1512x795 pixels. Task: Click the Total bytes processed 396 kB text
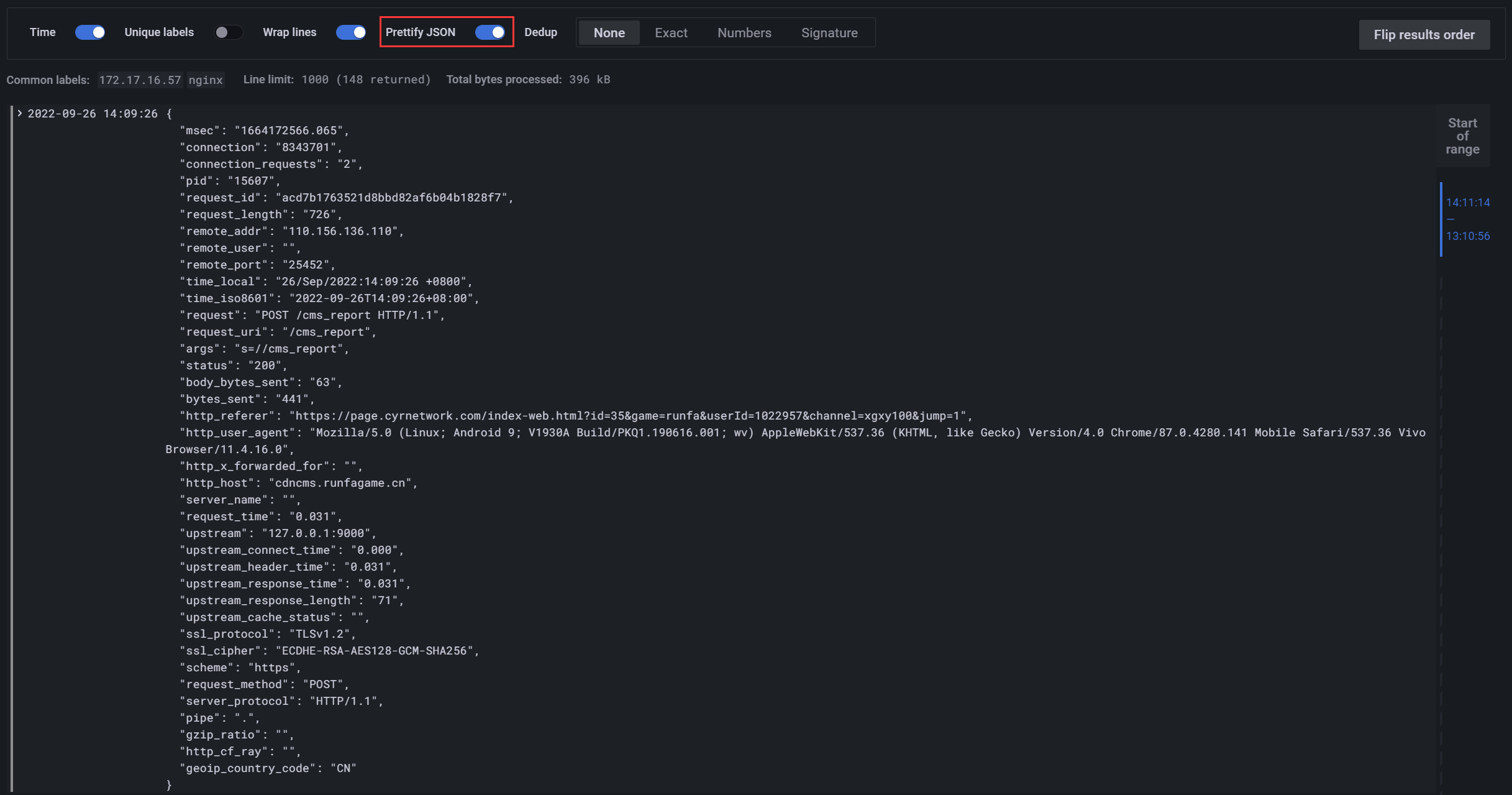pyautogui.click(x=528, y=80)
